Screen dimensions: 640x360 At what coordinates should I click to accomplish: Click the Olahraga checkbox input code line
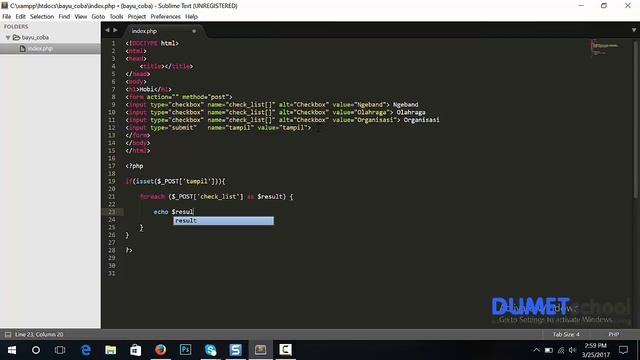pyautogui.click(x=276, y=112)
